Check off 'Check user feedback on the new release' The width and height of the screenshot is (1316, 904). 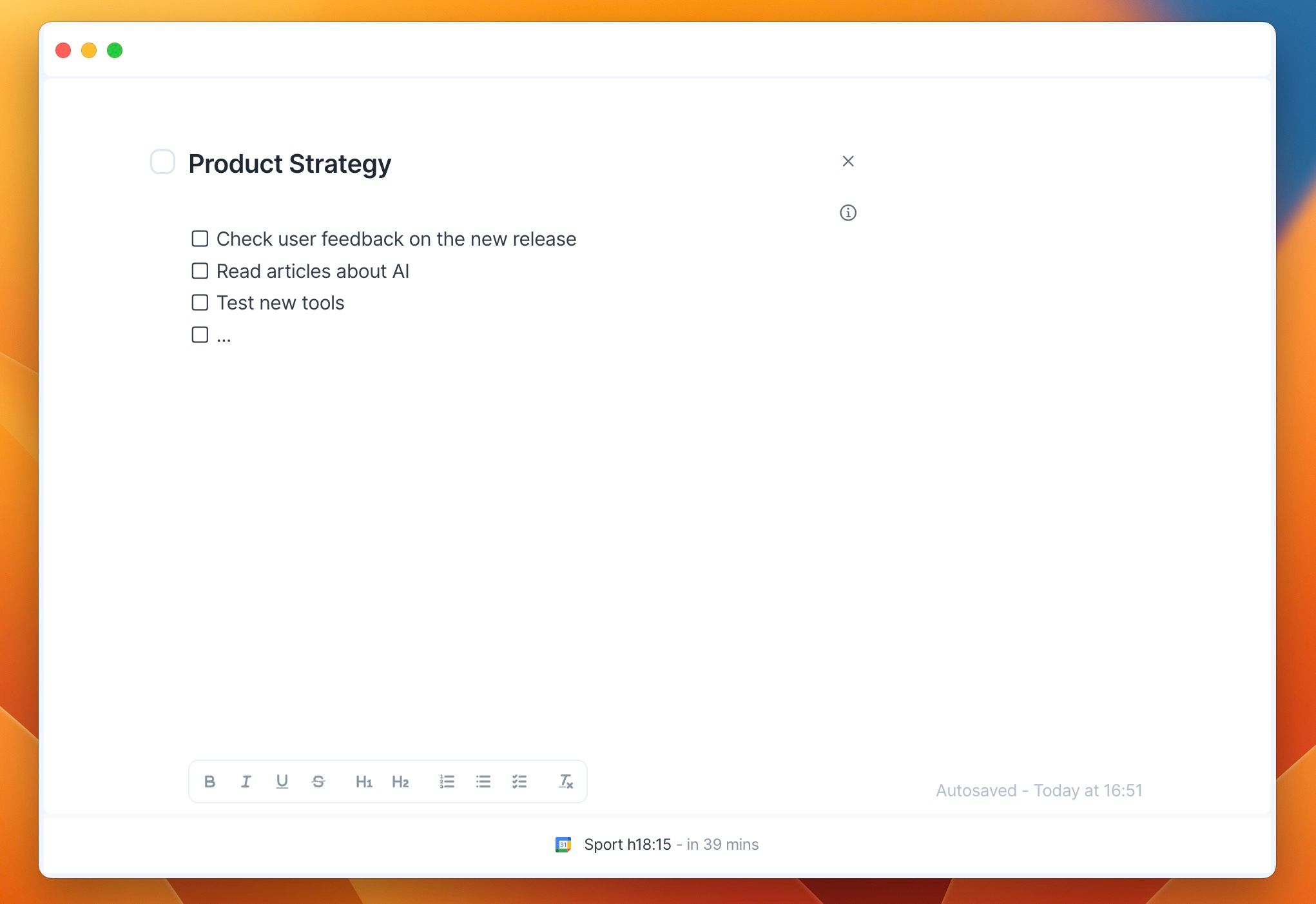click(x=200, y=239)
